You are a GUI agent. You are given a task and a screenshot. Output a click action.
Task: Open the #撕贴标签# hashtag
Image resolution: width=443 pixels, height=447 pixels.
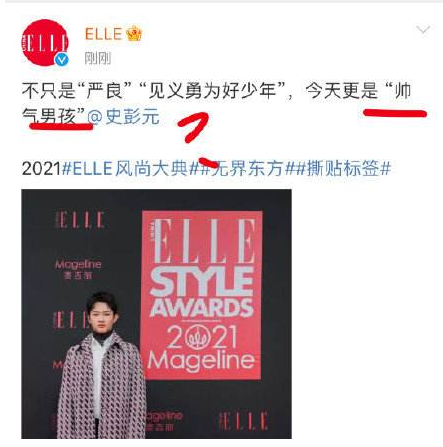(343, 168)
